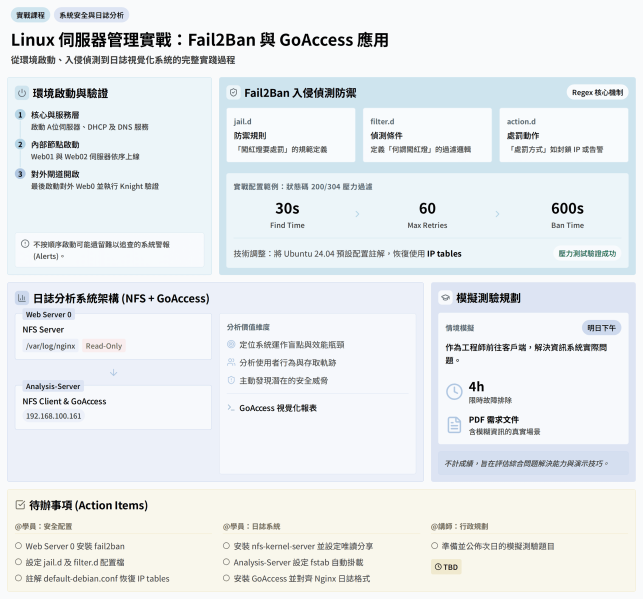Click the shield icon beside 主動發現潛在的安全威脅
This screenshot has height=599, width=643.
pyautogui.click(x=231, y=380)
